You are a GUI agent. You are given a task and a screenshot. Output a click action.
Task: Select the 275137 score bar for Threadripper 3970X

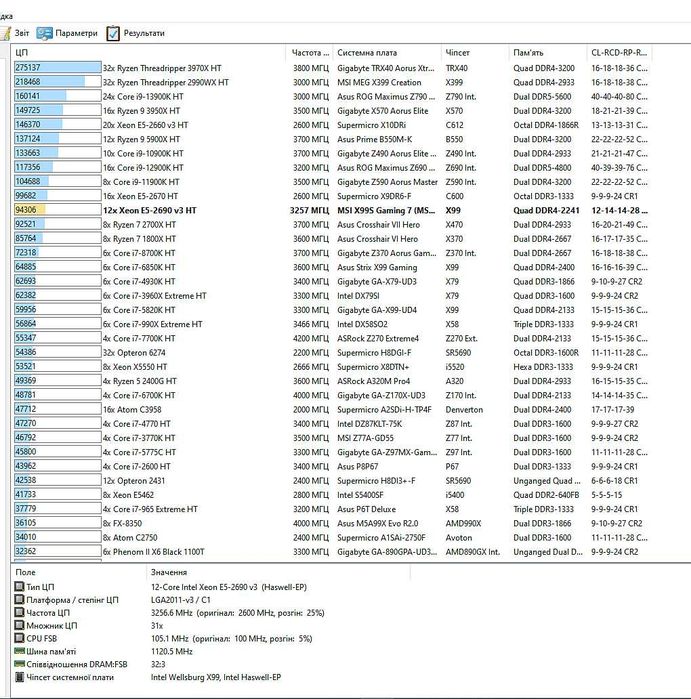coord(58,67)
